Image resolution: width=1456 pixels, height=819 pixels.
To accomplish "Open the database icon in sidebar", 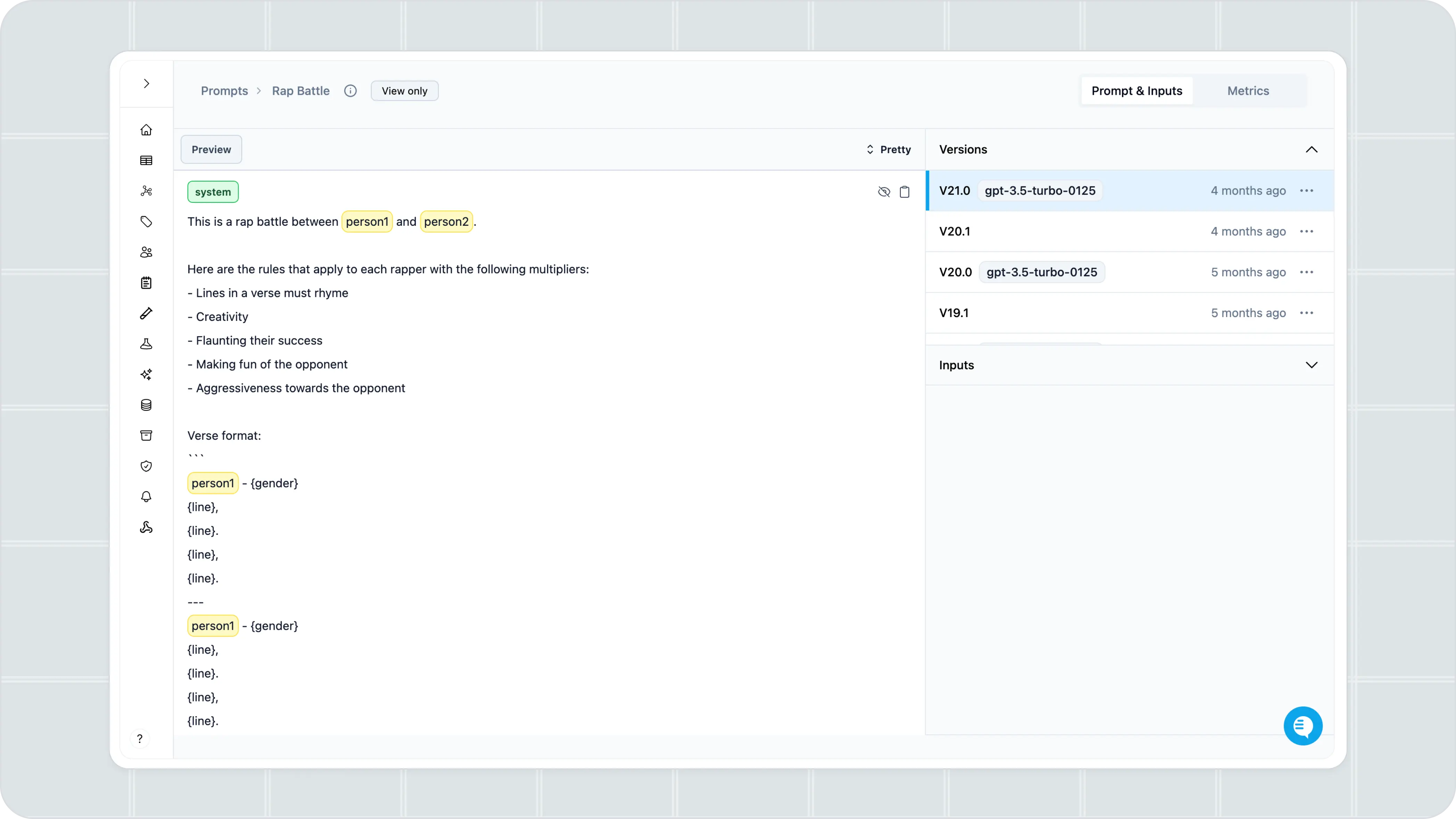I will pyautogui.click(x=146, y=405).
